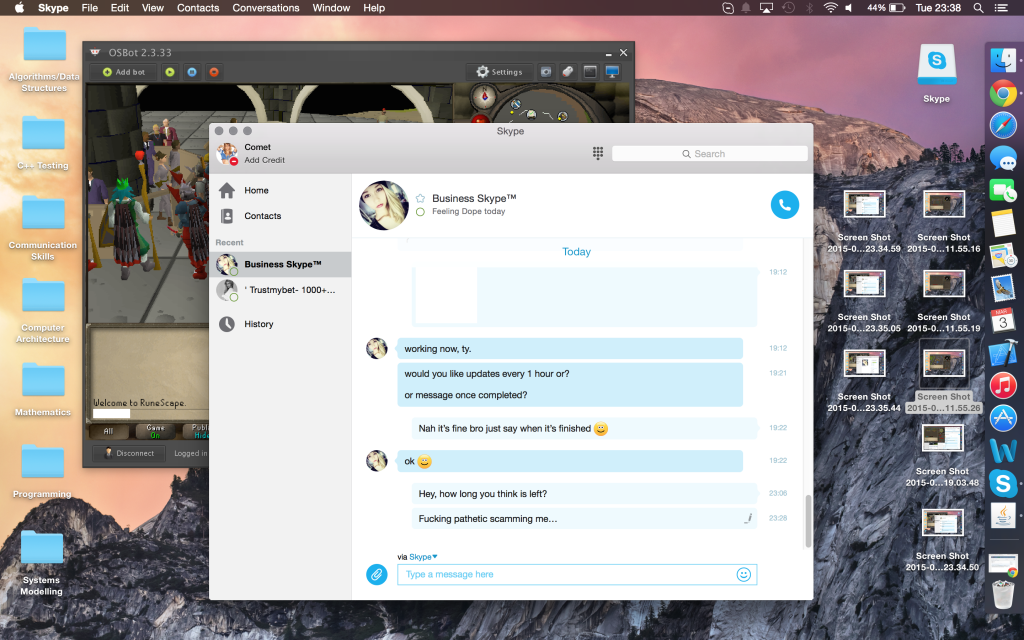Click the Wi-Fi status icon
The height and width of the screenshot is (640, 1024).
830,8
